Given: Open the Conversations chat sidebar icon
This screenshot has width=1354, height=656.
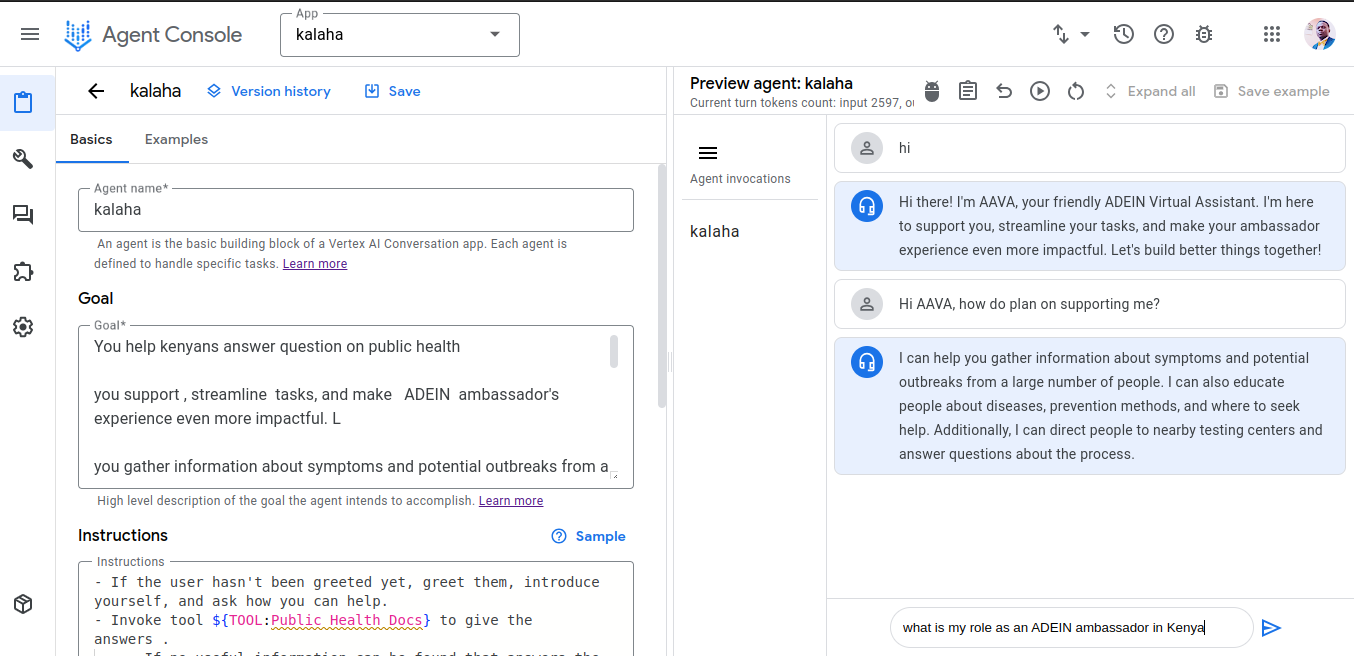Looking at the screenshot, I should click(x=23, y=214).
